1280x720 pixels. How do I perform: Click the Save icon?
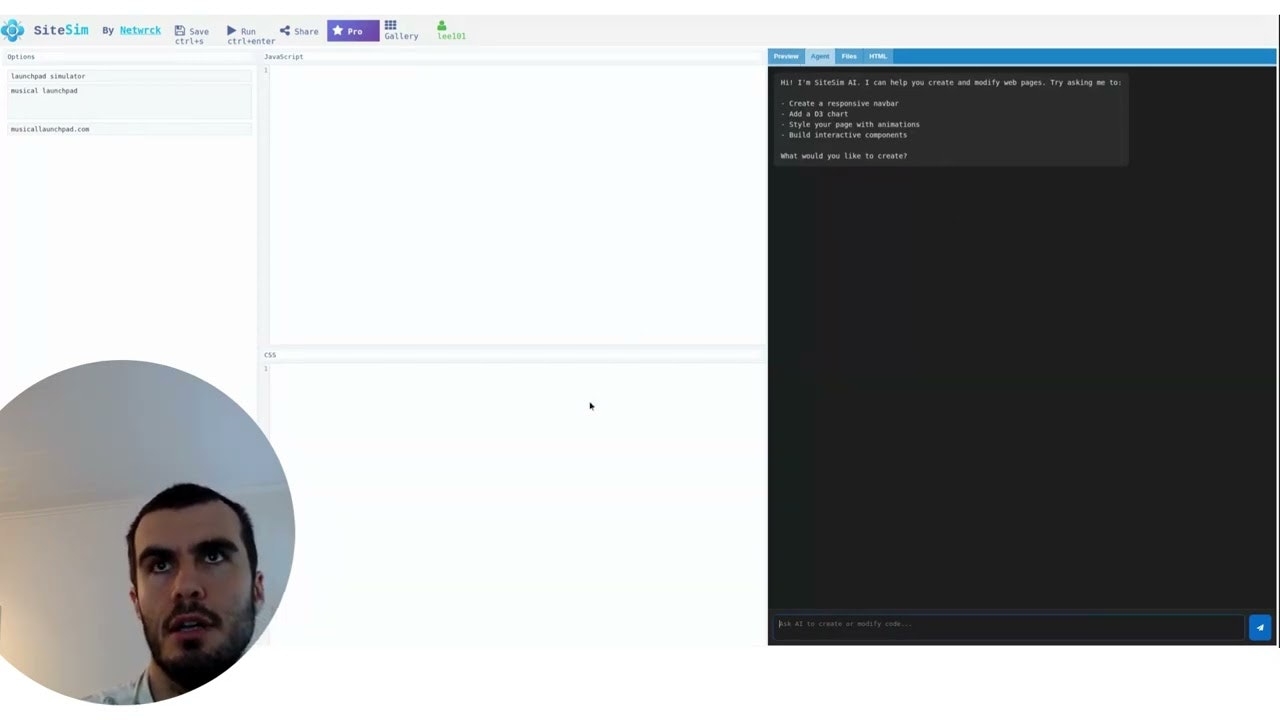coord(179,31)
